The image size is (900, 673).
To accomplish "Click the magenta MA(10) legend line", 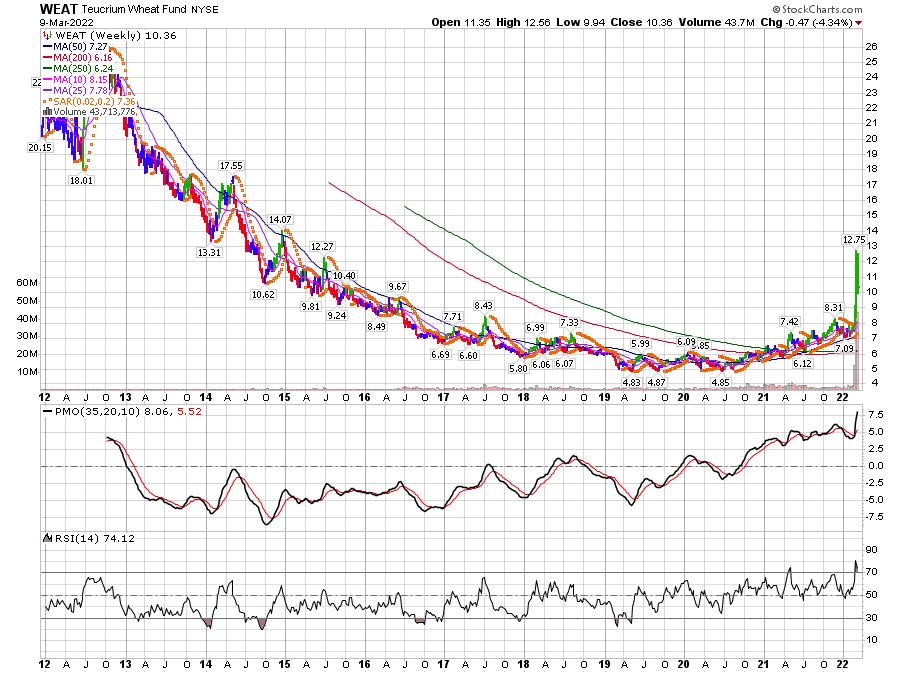I will (46, 79).
